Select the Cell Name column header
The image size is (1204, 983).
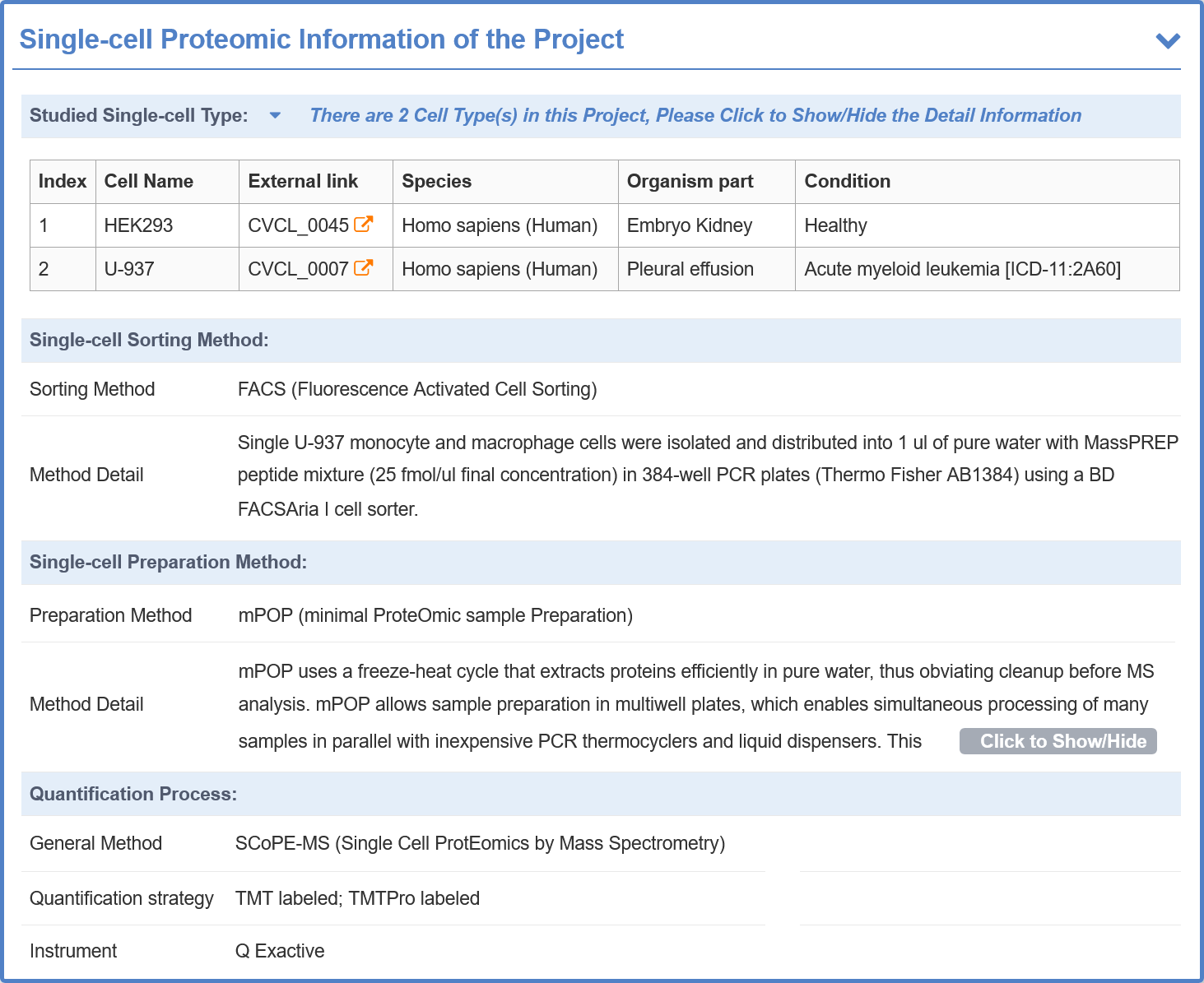(149, 181)
